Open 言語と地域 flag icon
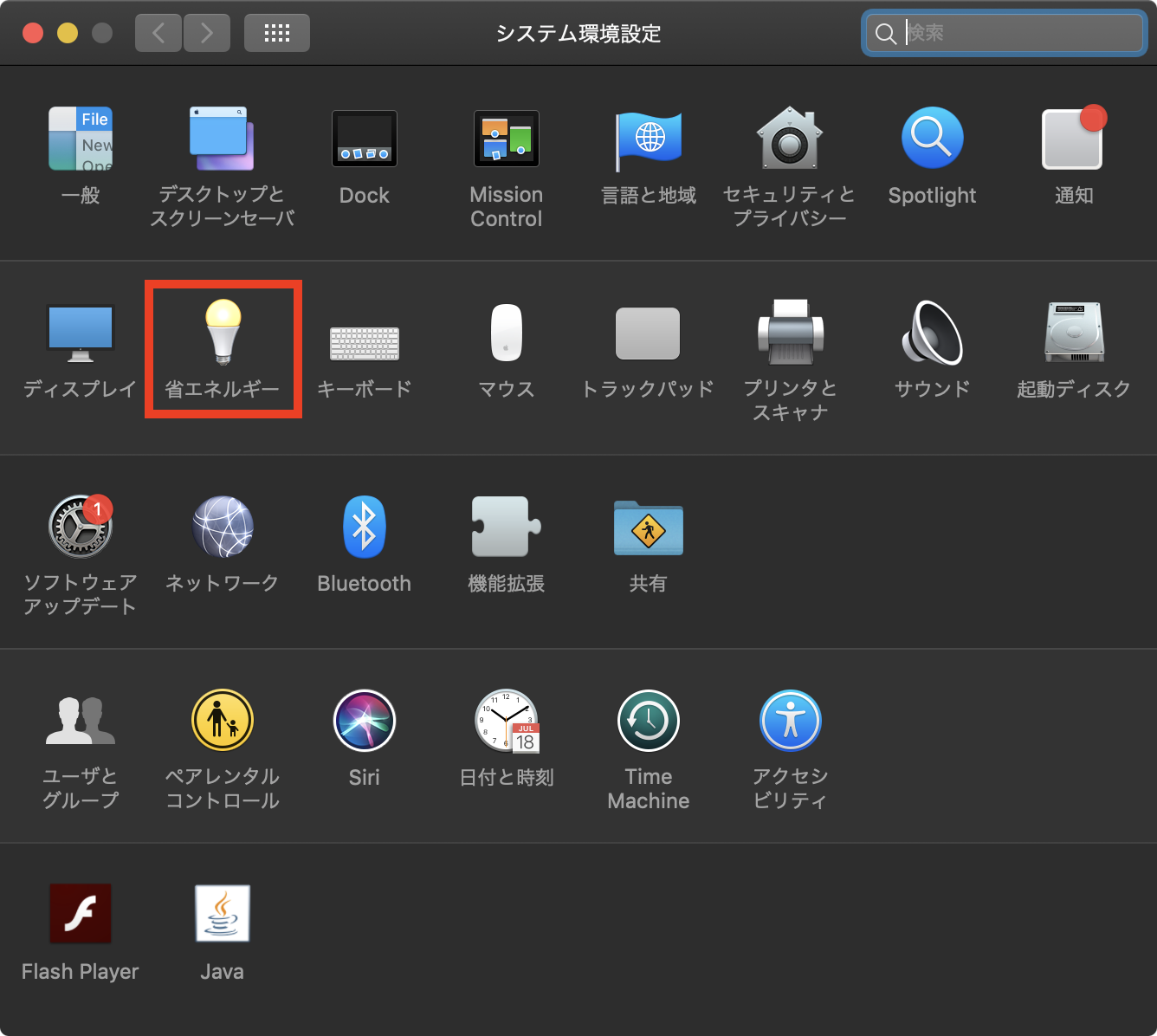The width and height of the screenshot is (1157, 1036). tap(649, 140)
